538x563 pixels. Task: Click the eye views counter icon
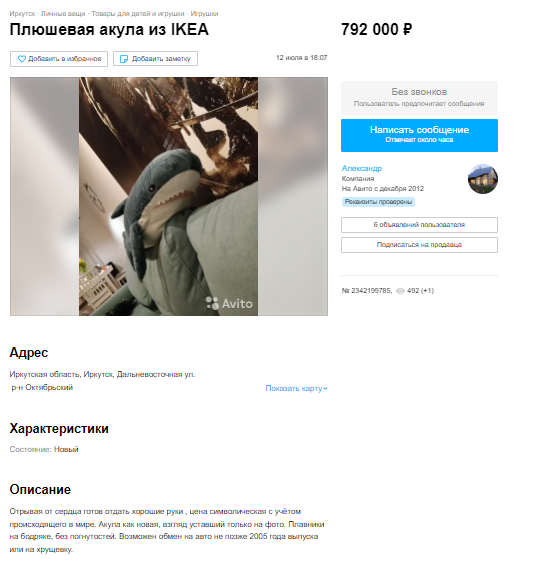pos(400,291)
